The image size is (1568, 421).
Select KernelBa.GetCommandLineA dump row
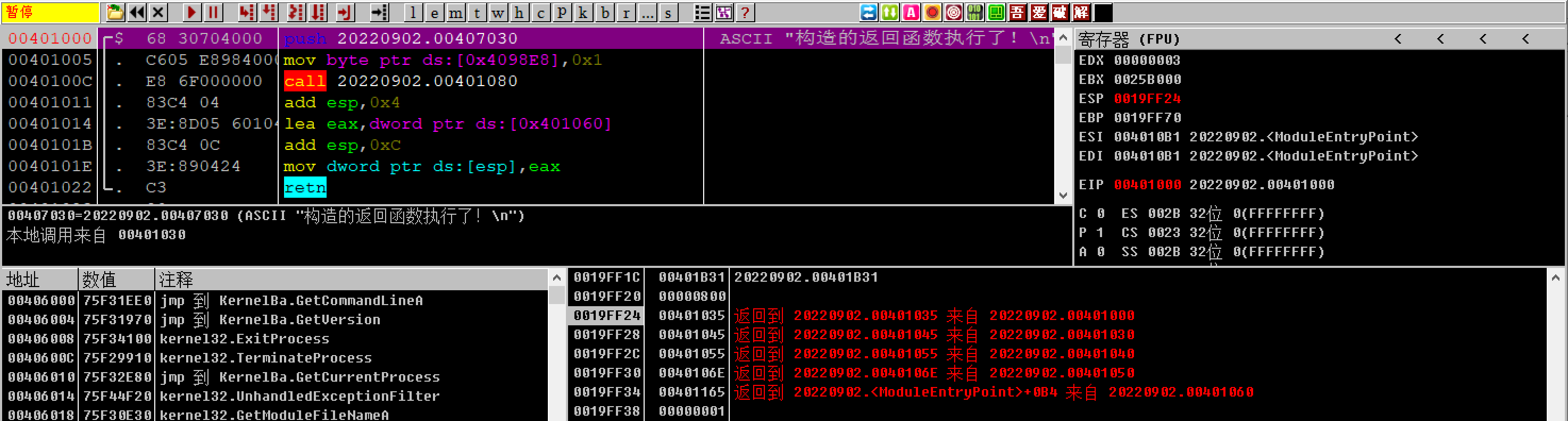click(275, 300)
